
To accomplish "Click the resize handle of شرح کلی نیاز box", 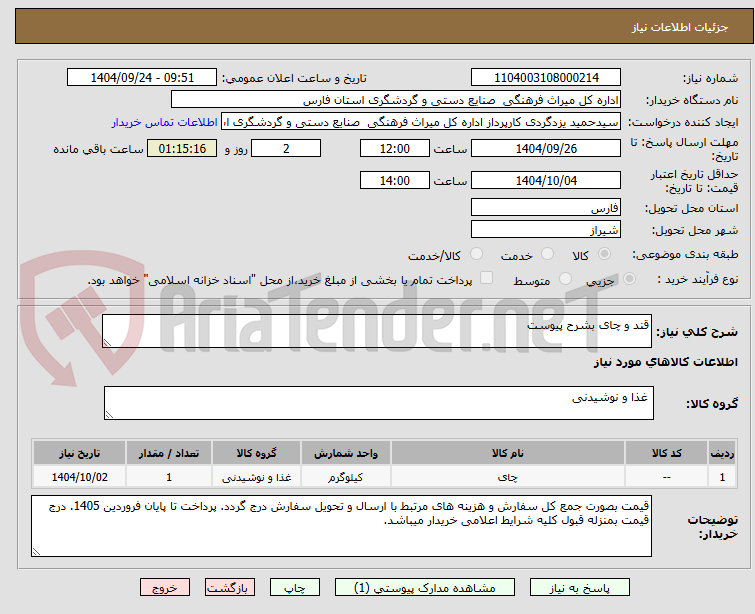I will point(107,342).
